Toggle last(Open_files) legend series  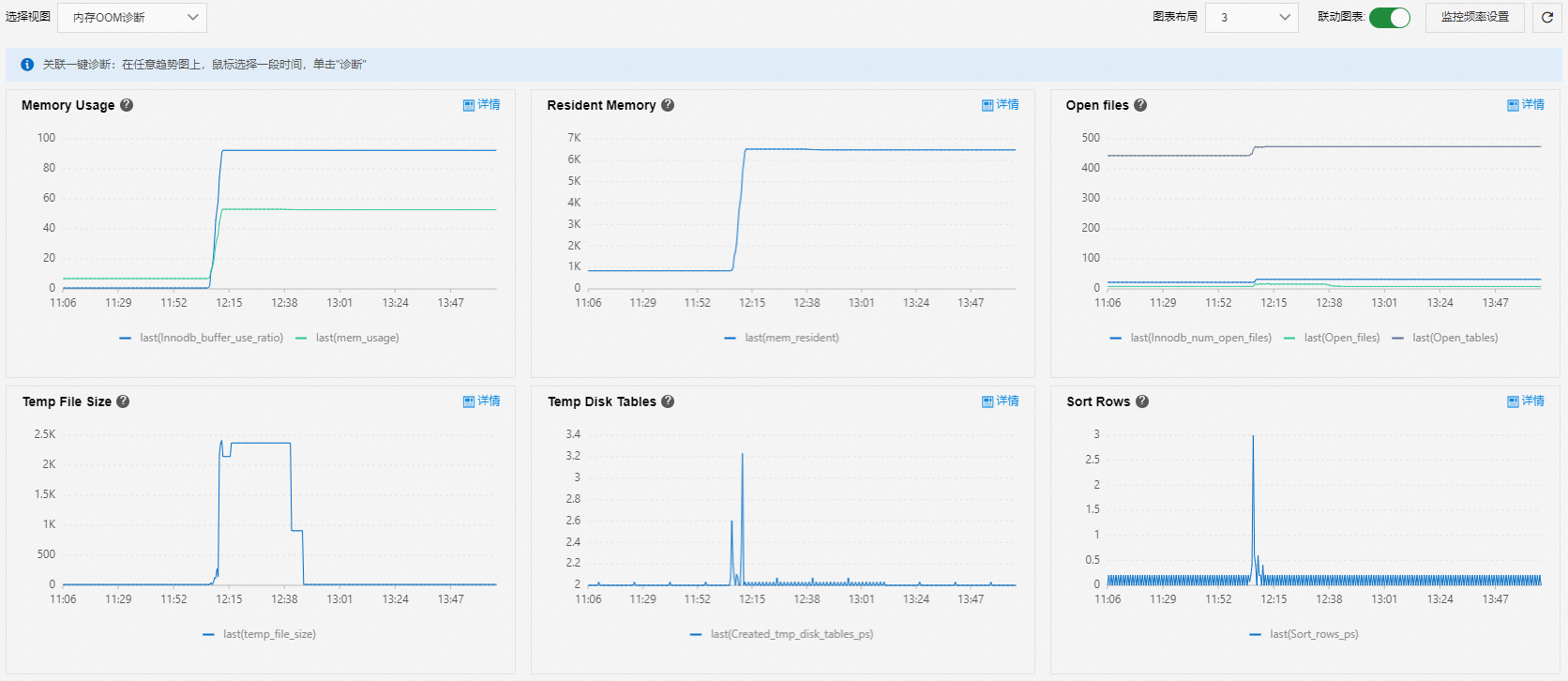[x=1332, y=338]
